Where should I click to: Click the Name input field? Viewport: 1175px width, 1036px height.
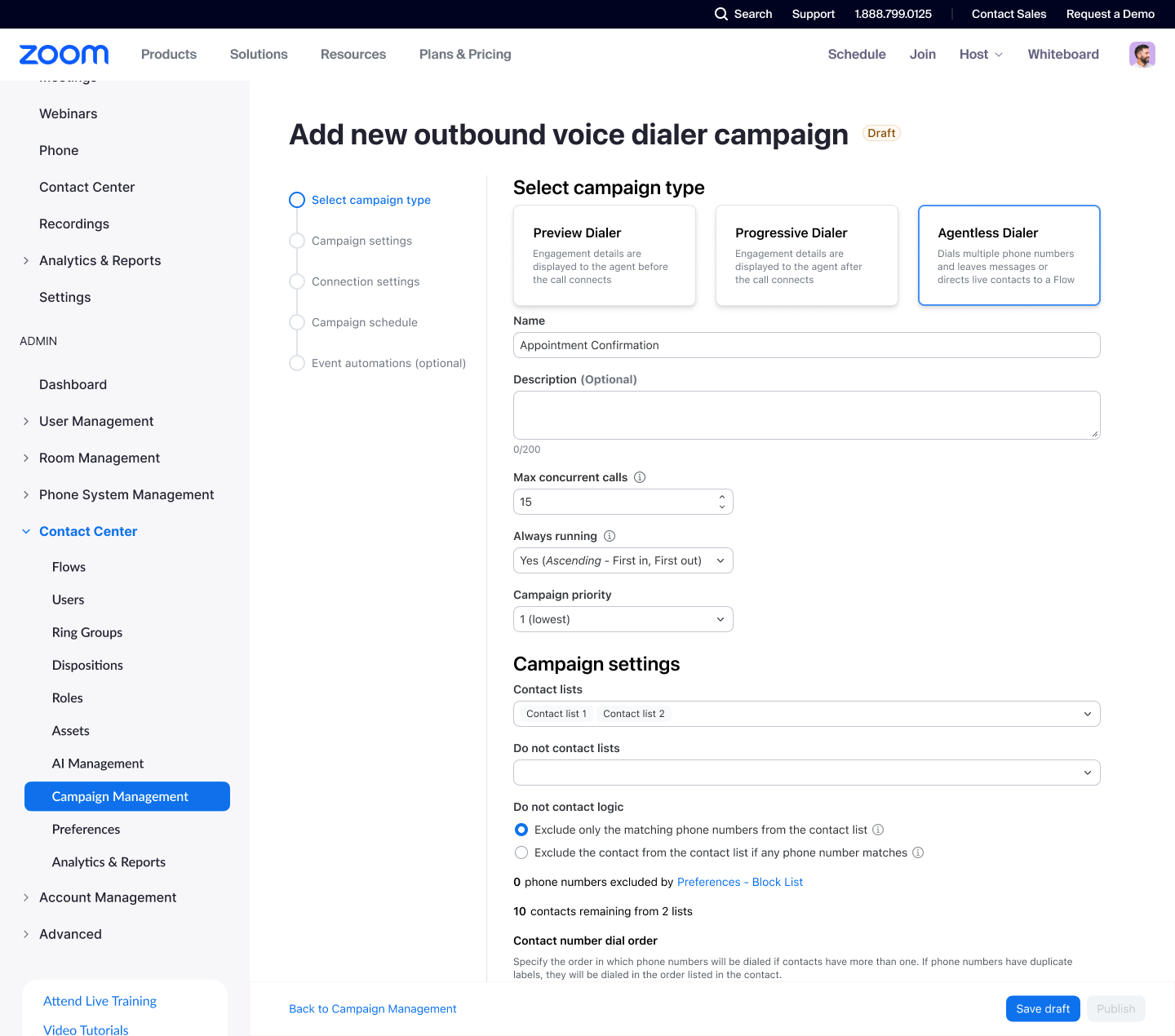pyautogui.click(x=807, y=345)
